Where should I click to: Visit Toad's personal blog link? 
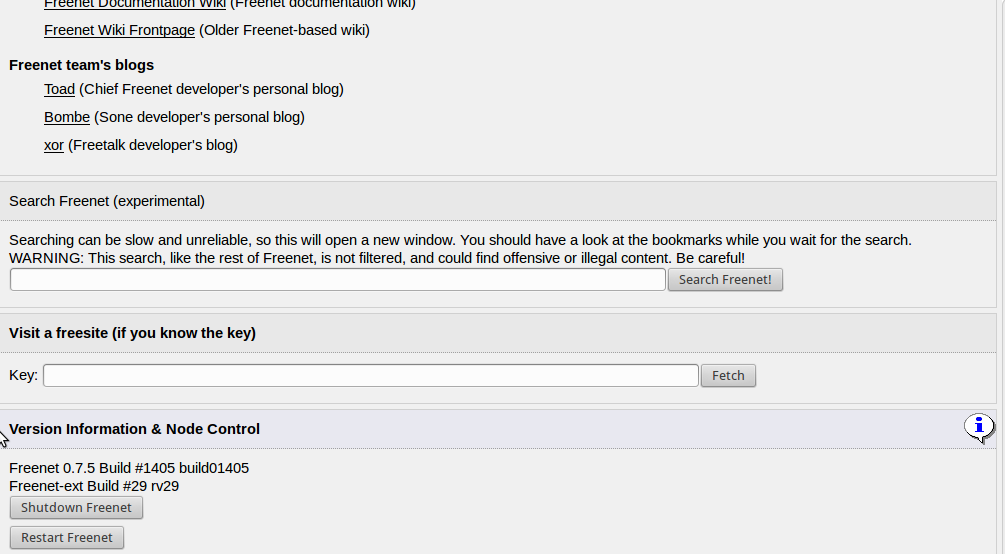tap(59, 89)
